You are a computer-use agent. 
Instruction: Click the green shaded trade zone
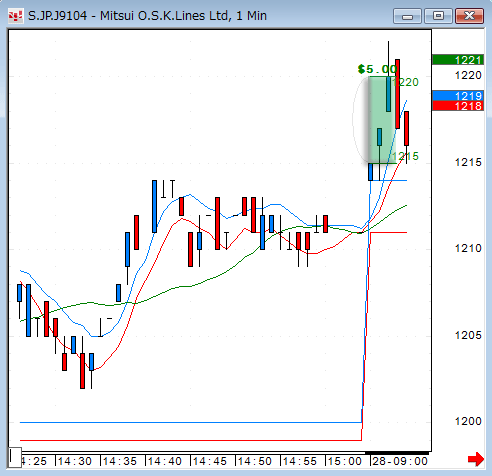382,120
